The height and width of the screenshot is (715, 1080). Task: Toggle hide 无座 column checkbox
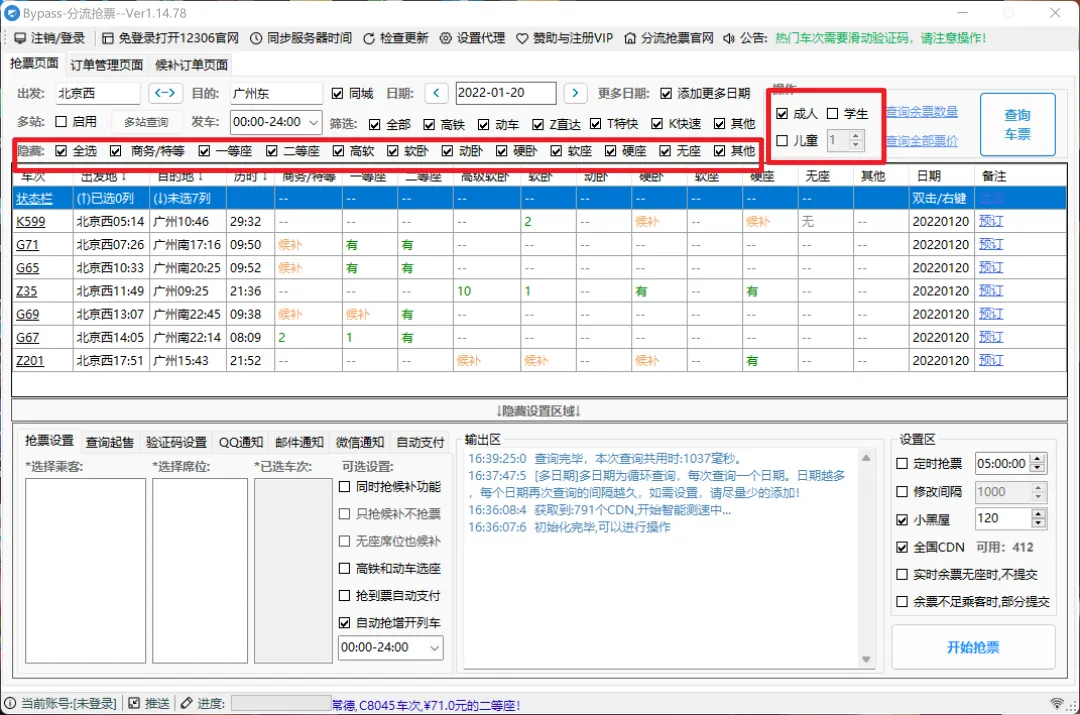click(665, 151)
